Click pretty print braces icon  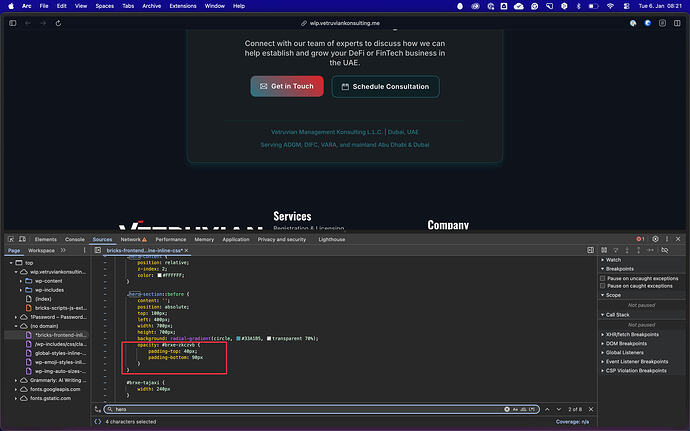tap(98, 422)
